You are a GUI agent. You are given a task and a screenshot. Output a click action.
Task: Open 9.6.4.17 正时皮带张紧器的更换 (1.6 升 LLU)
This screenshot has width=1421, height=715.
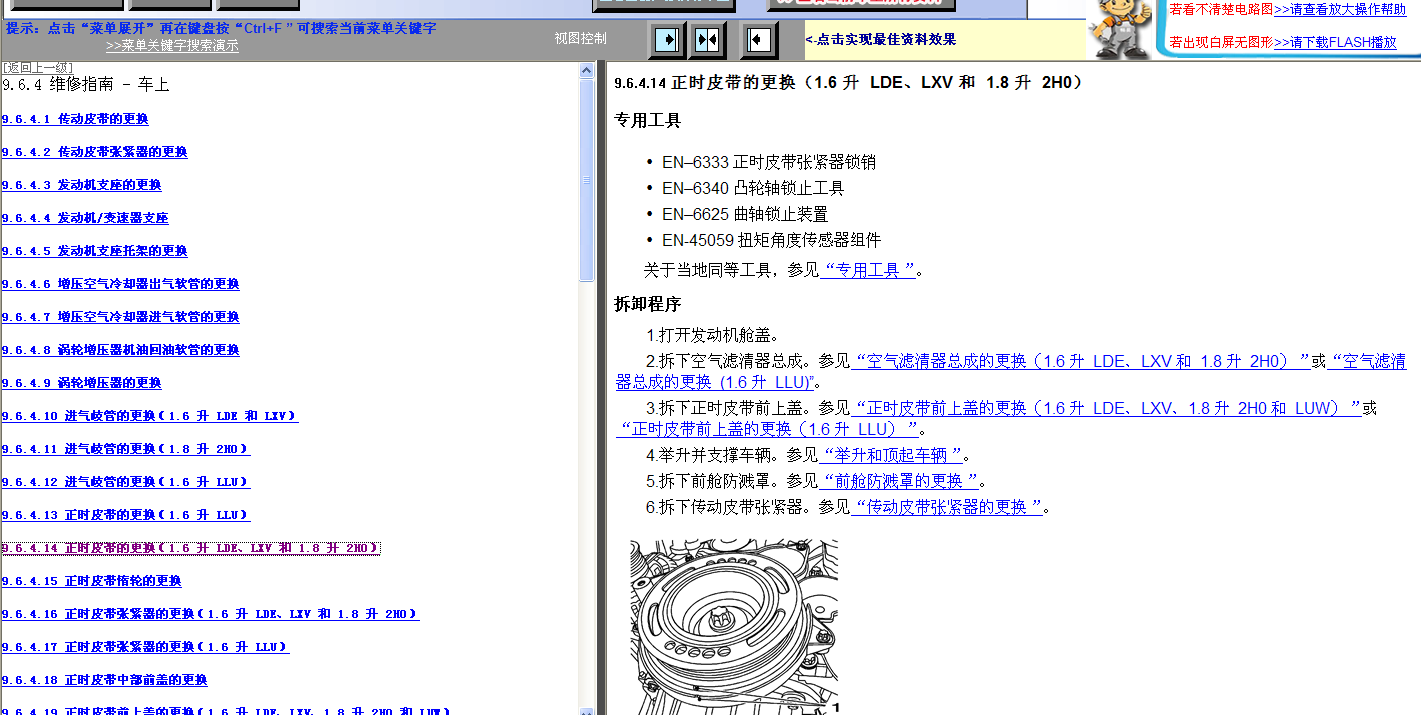[x=145, y=647]
